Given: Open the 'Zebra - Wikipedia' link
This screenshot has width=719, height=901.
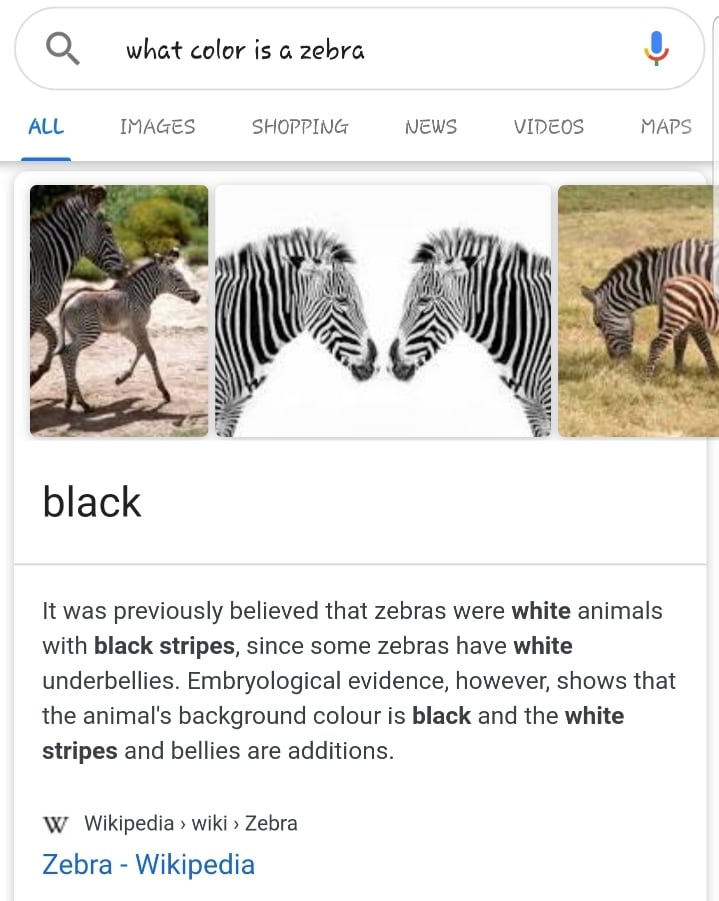Looking at the screenshot, I should pyautogui.click(x=148, y=864).
